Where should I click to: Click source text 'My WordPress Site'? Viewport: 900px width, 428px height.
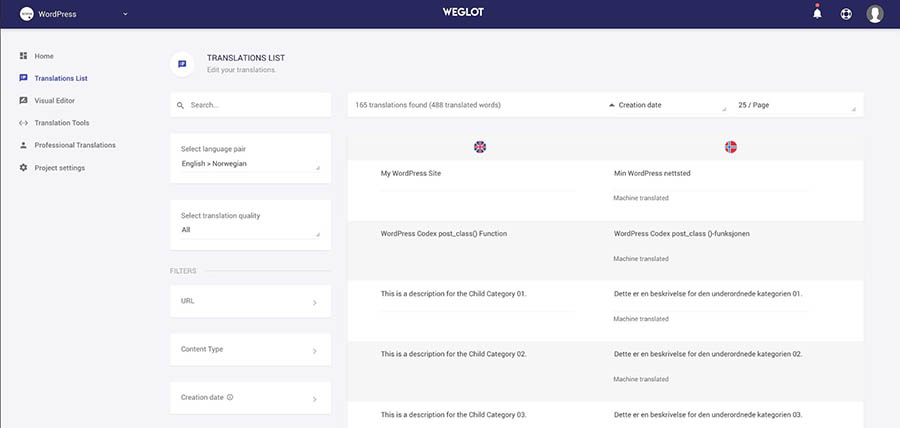pos(411,173)
